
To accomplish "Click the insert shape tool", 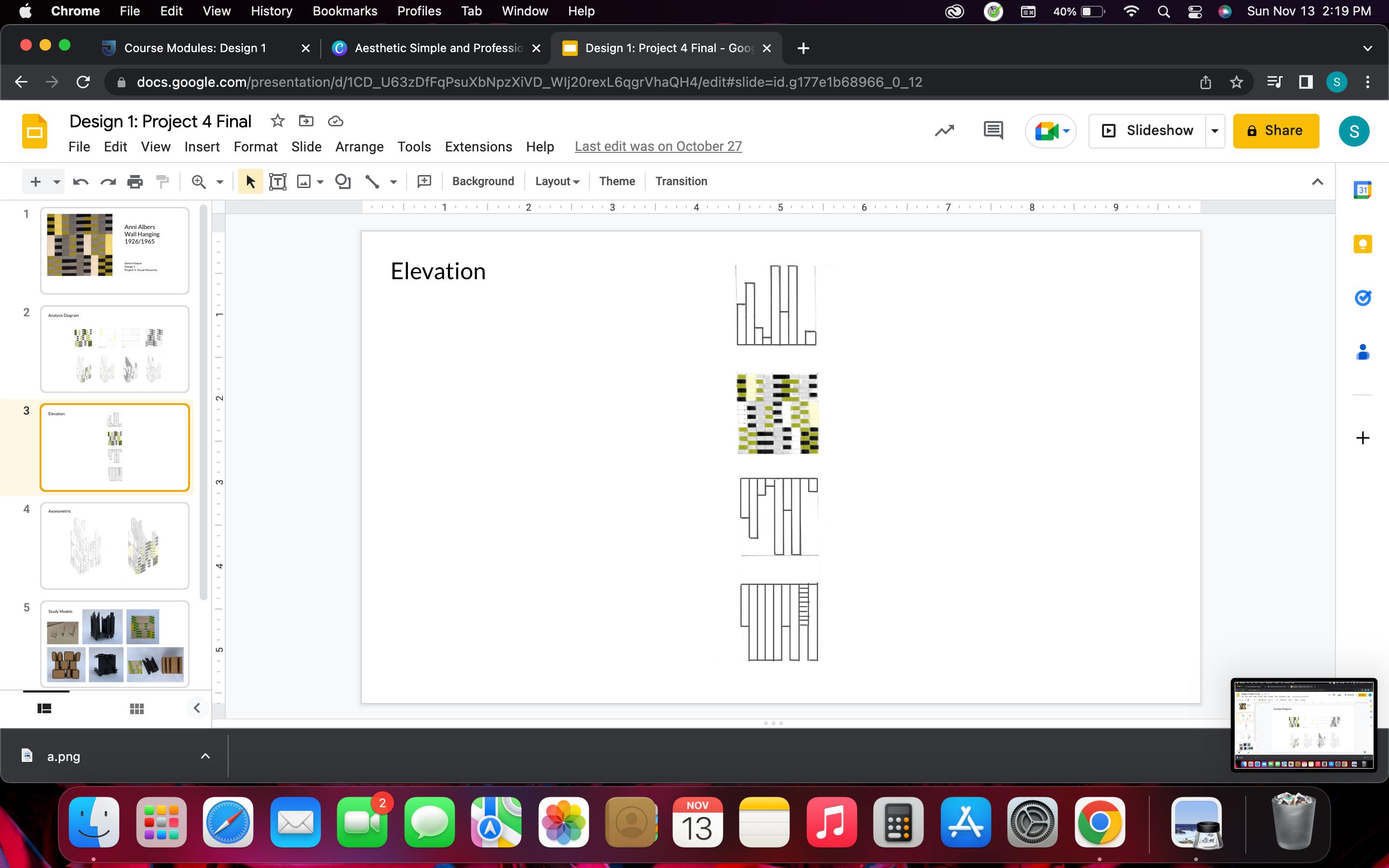I will tap(342, 181).
